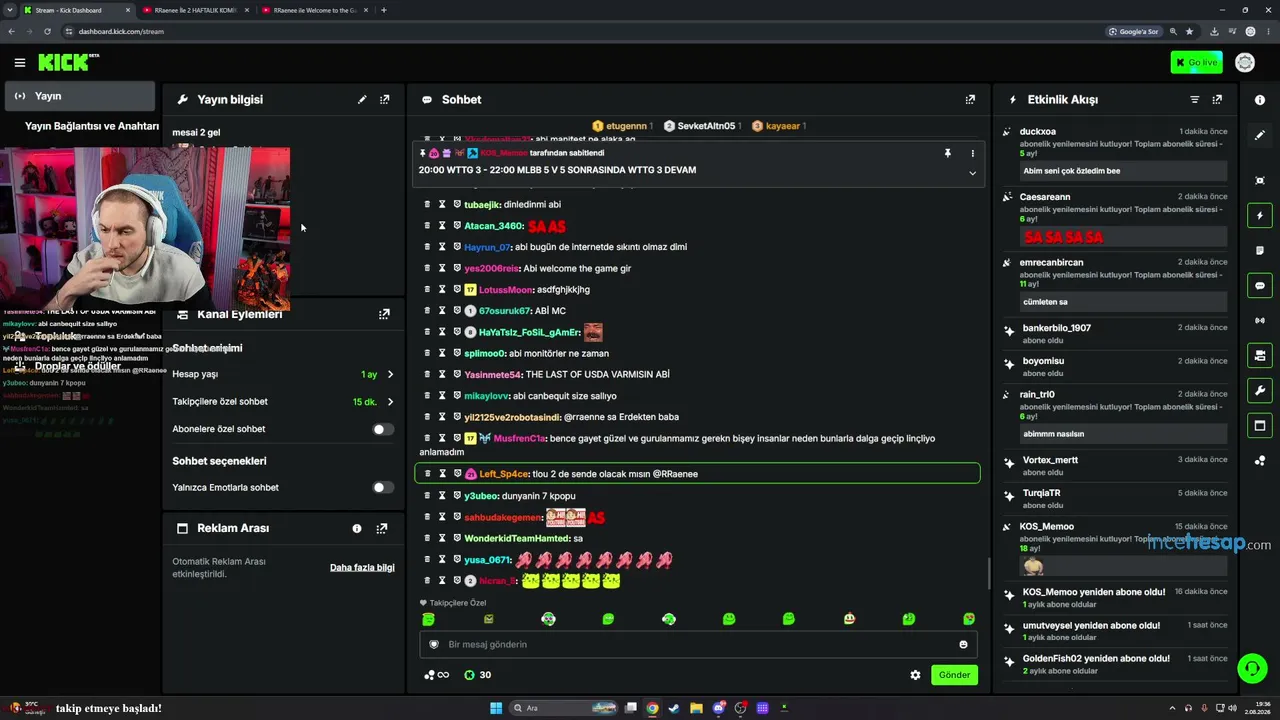The height and width of the screenshot is (720, 1280).
Task: Click top chatter etugennn badge
Action: (622, 126)
